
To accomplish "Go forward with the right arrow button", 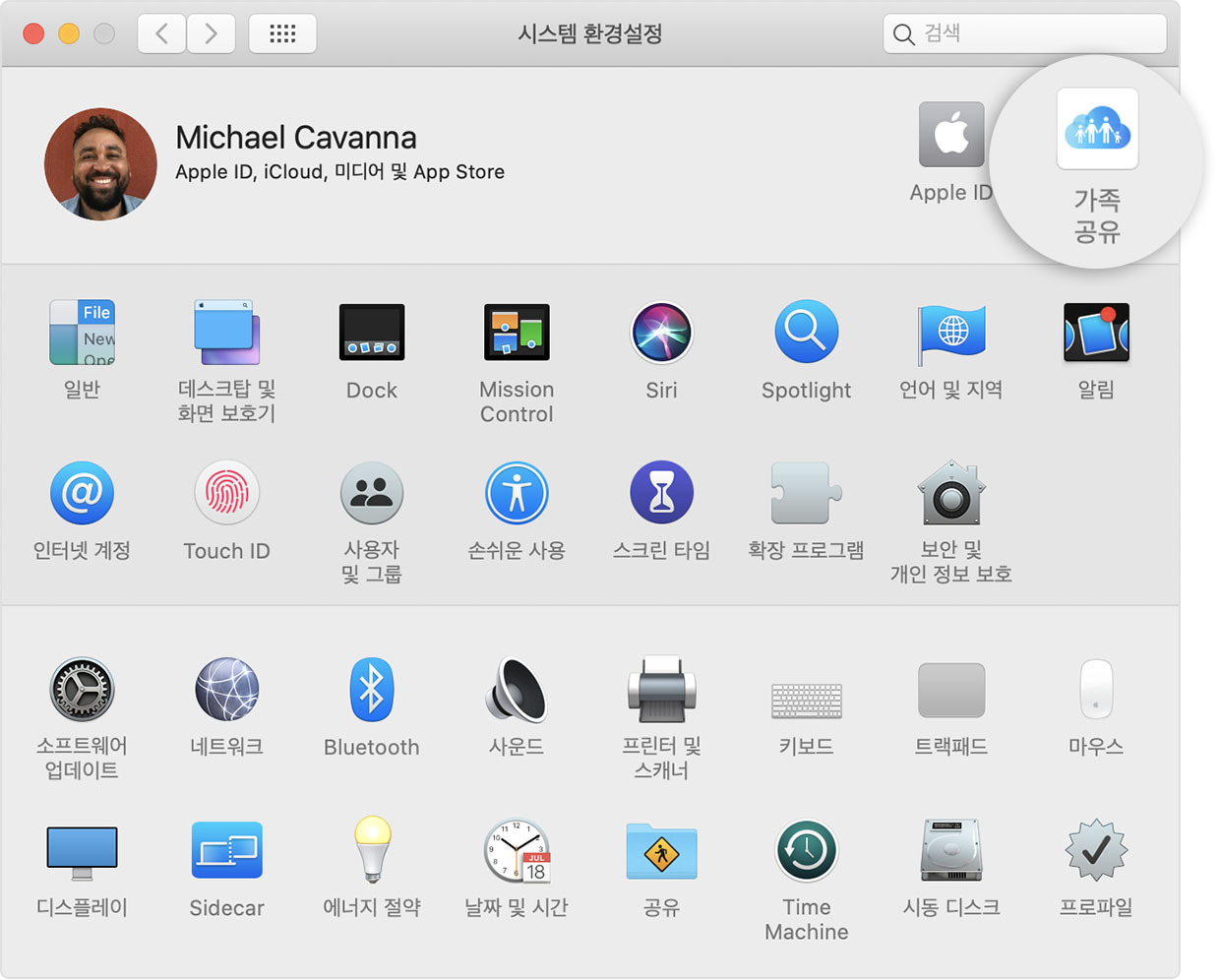I will tap(211, 33).
